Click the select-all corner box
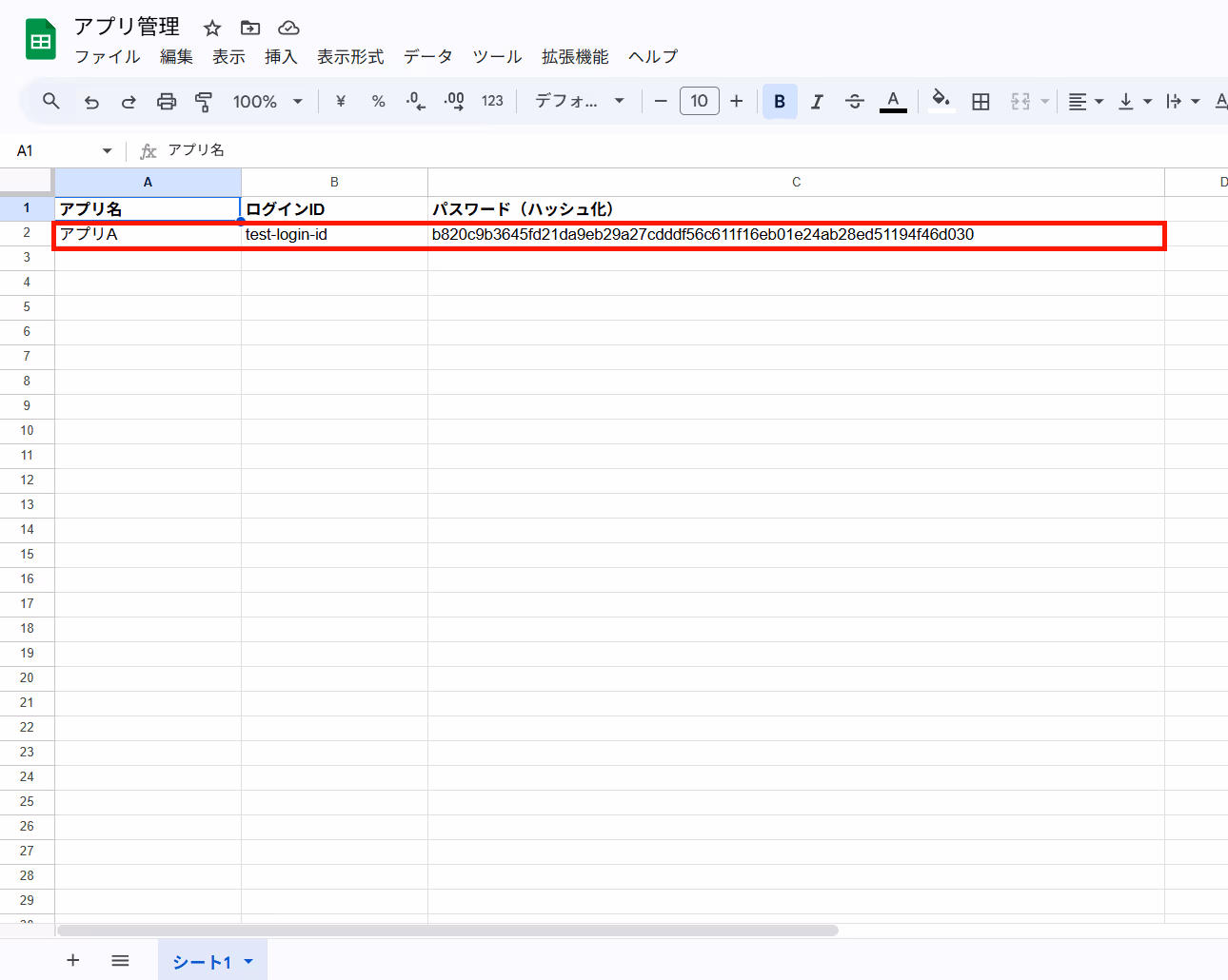Image resolution: width=1228 pixels, height=980 pixels. click(27, 182)
